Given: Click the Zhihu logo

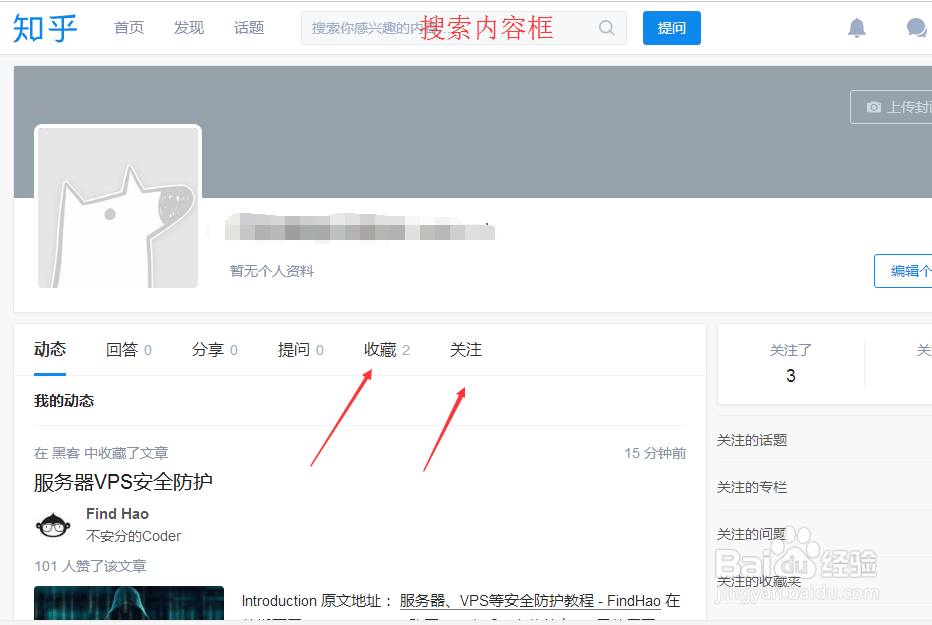Looking at the screenshot, I should [x=45, y=27].
